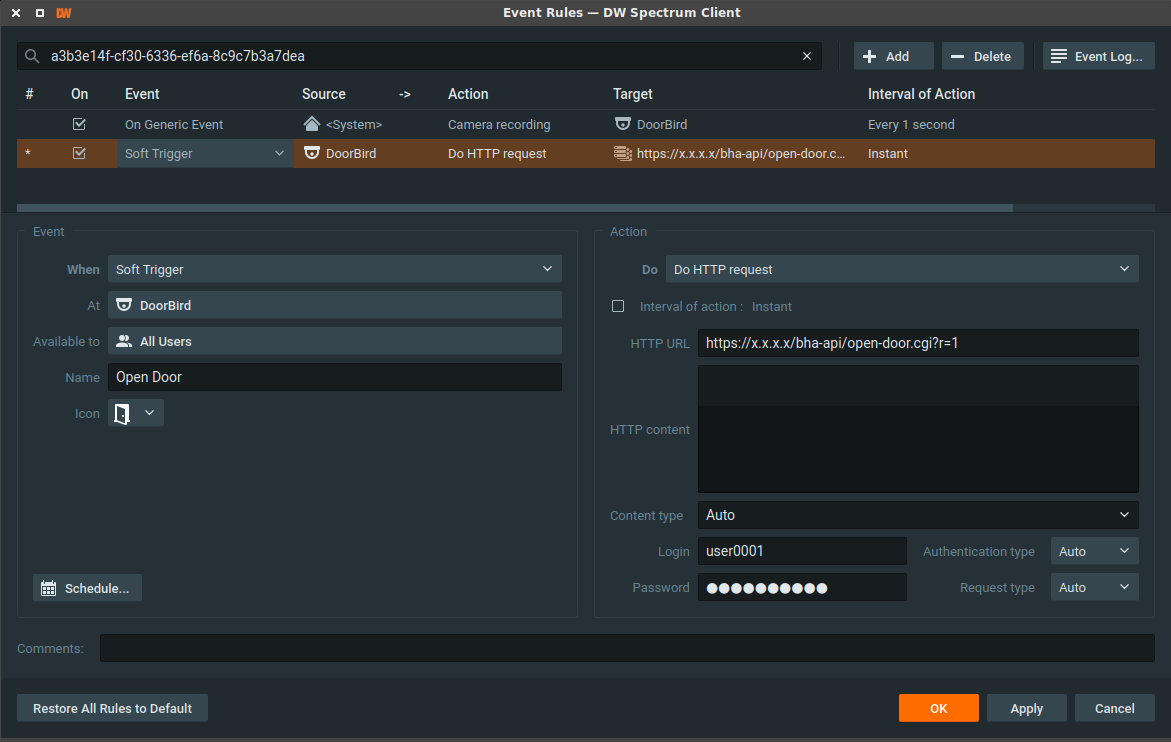This screenshot has height=742, width=1171.
Task: Delete the selected event rule
Action: [982, 56]
